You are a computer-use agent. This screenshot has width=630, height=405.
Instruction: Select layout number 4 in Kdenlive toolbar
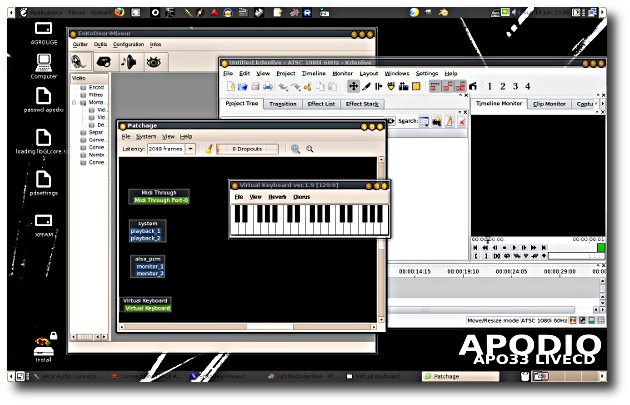point(528,86)
